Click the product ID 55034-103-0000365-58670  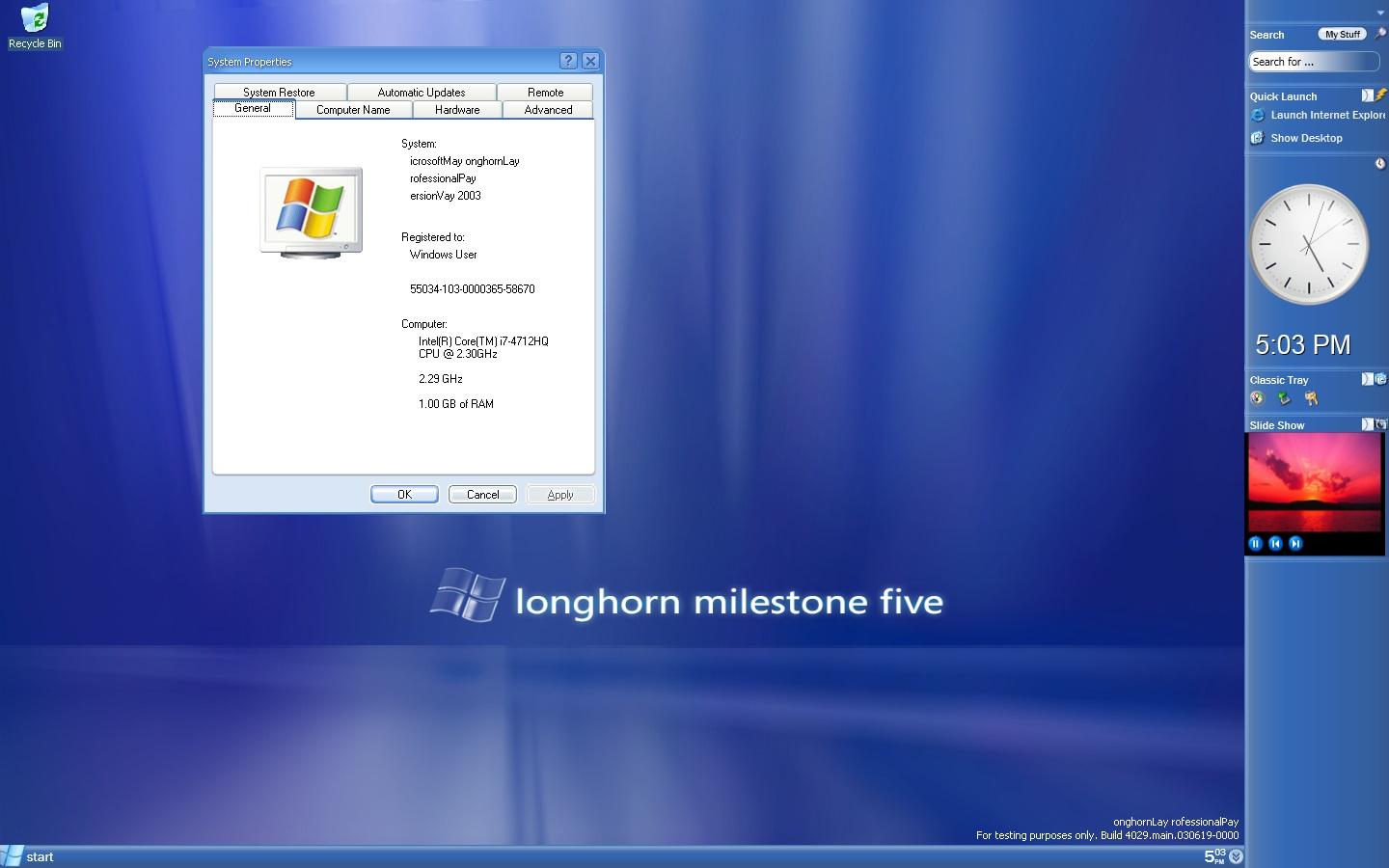(472, 289)
